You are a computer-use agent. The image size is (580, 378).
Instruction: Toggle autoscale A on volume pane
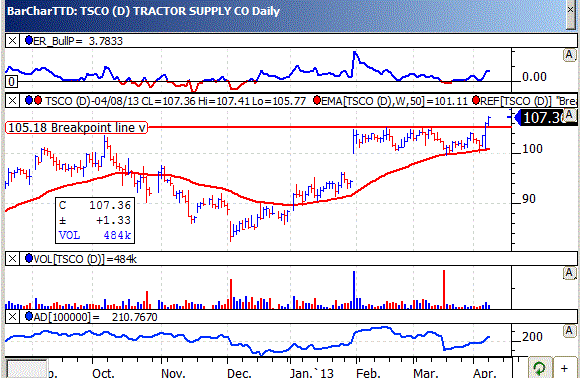pyautogui.click(x=569, y=273)
